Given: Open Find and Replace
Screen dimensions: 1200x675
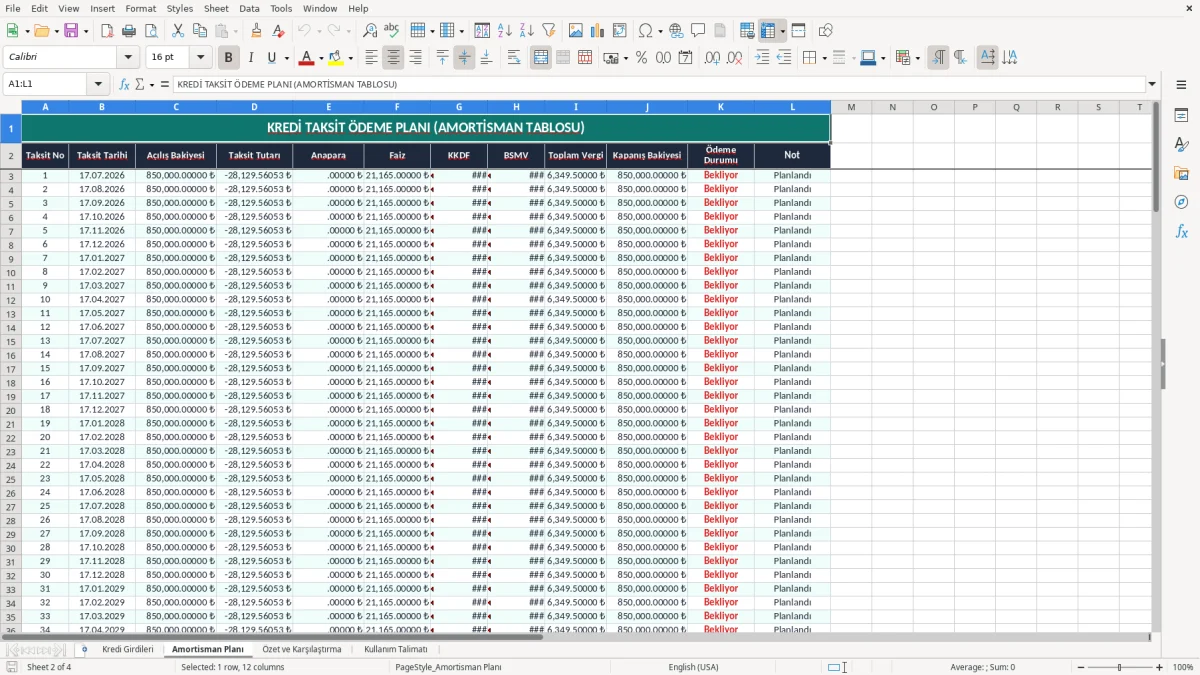Looking at the screenshot, I should coord(369,31).
